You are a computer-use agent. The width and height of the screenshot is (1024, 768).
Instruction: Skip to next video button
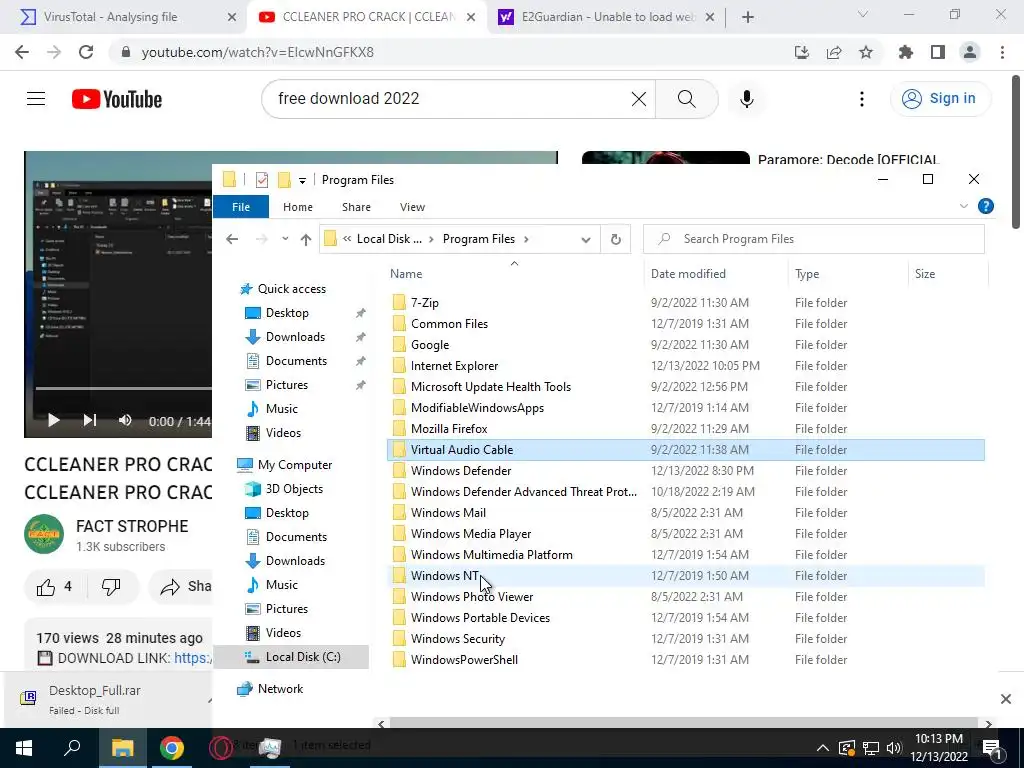pyautogui.click(x=89, y=421)
